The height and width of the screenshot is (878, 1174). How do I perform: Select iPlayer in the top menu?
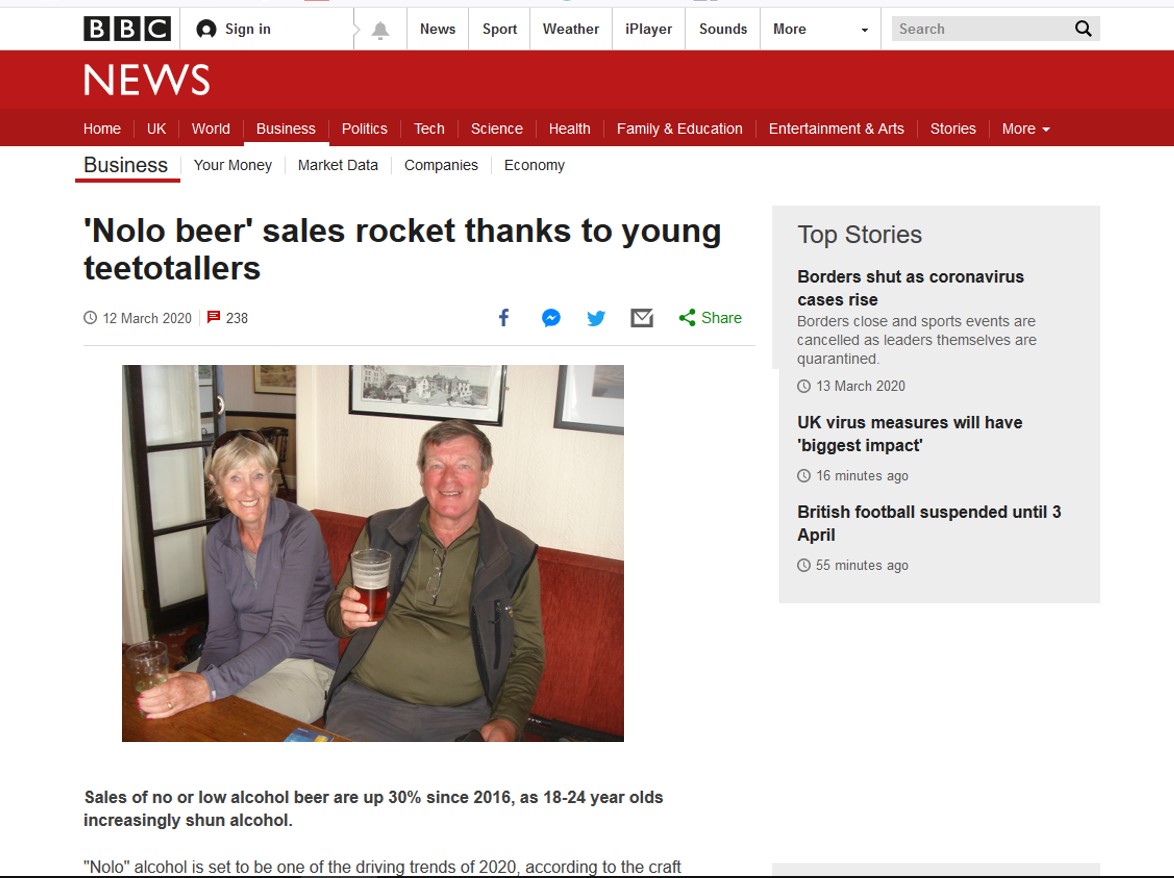pos(648,29)
